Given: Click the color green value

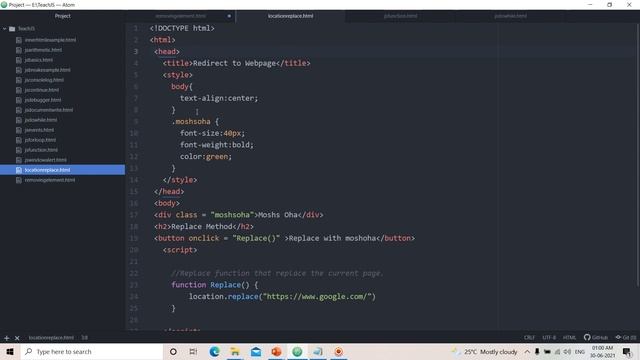Looking at the screenshot, I should point(217,157).
